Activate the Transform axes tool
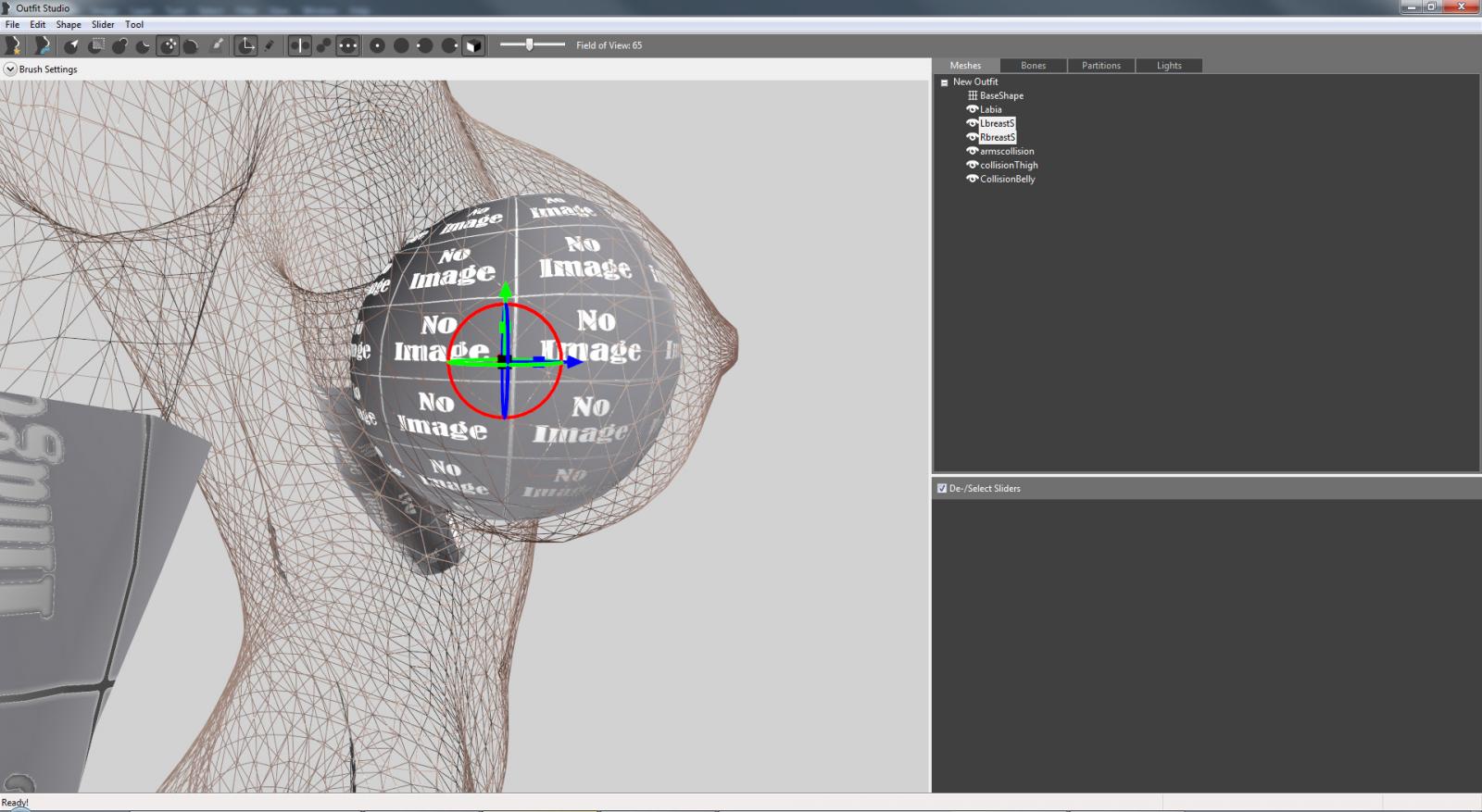This screenshot has width=1482, height=812. coord(245,45)
